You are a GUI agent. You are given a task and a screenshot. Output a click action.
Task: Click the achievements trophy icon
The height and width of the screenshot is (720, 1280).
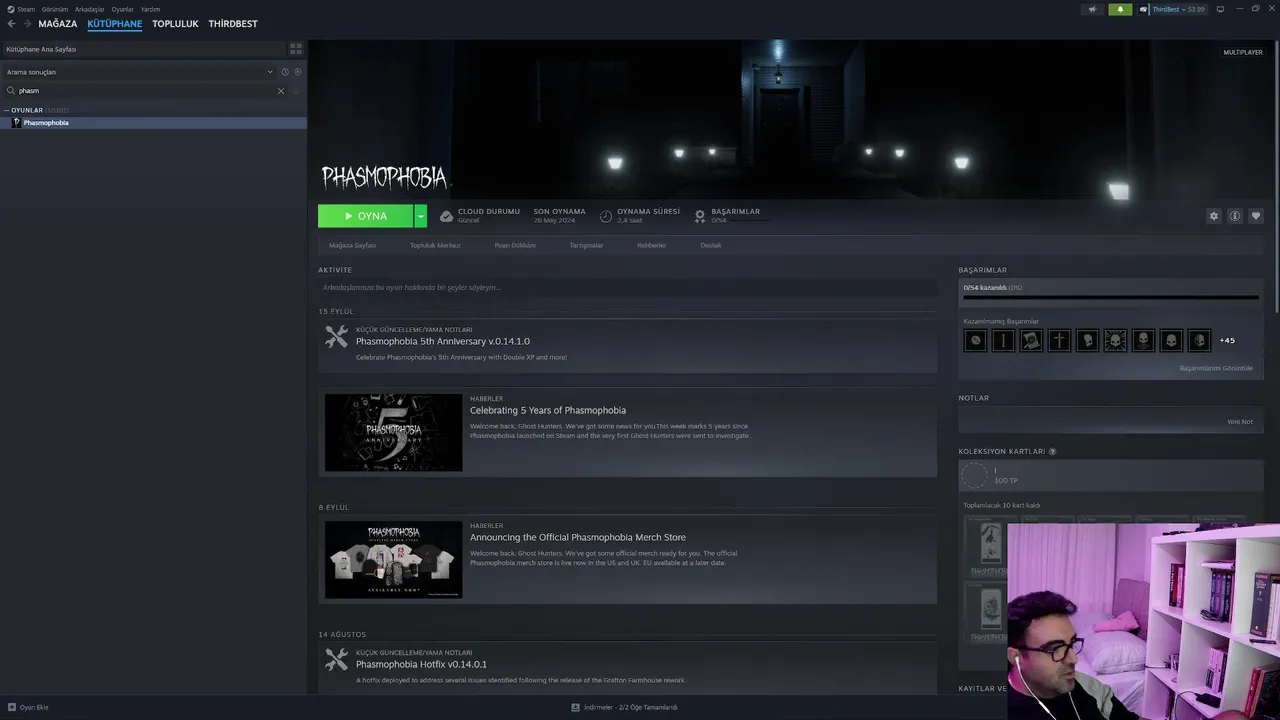pyautogui.click(x=700, y=216)
